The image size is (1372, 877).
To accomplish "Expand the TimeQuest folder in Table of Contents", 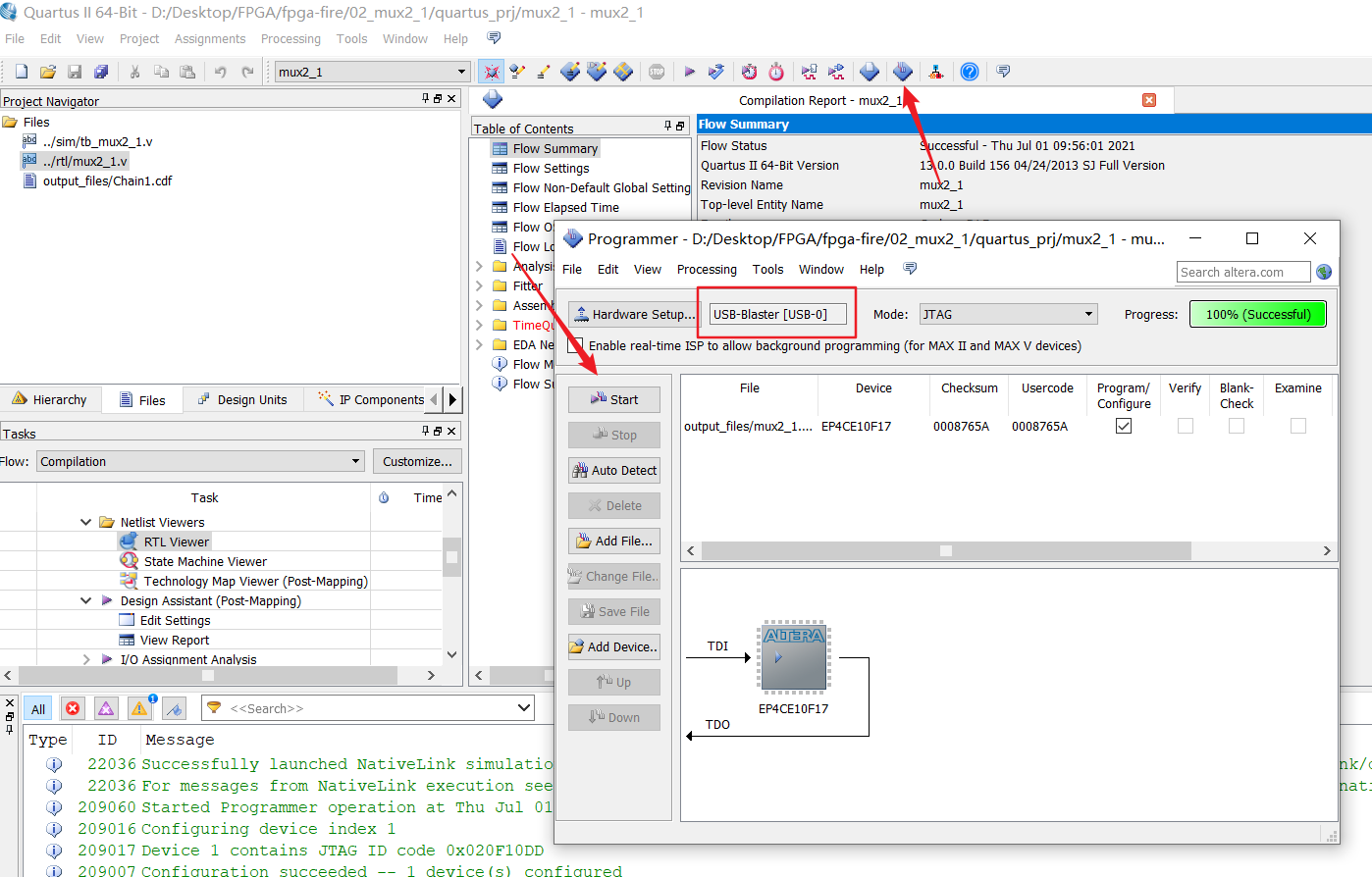I will pos(480,325).
